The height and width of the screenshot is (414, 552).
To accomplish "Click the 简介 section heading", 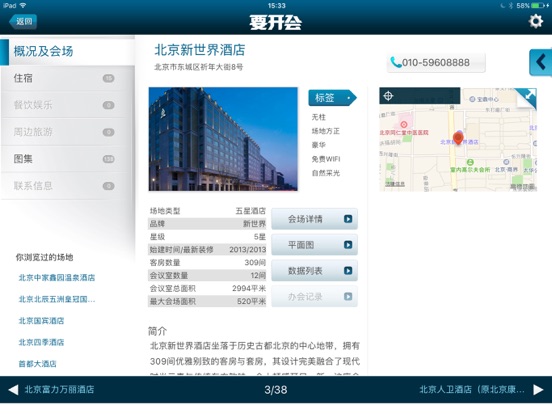I will [157, 331].
